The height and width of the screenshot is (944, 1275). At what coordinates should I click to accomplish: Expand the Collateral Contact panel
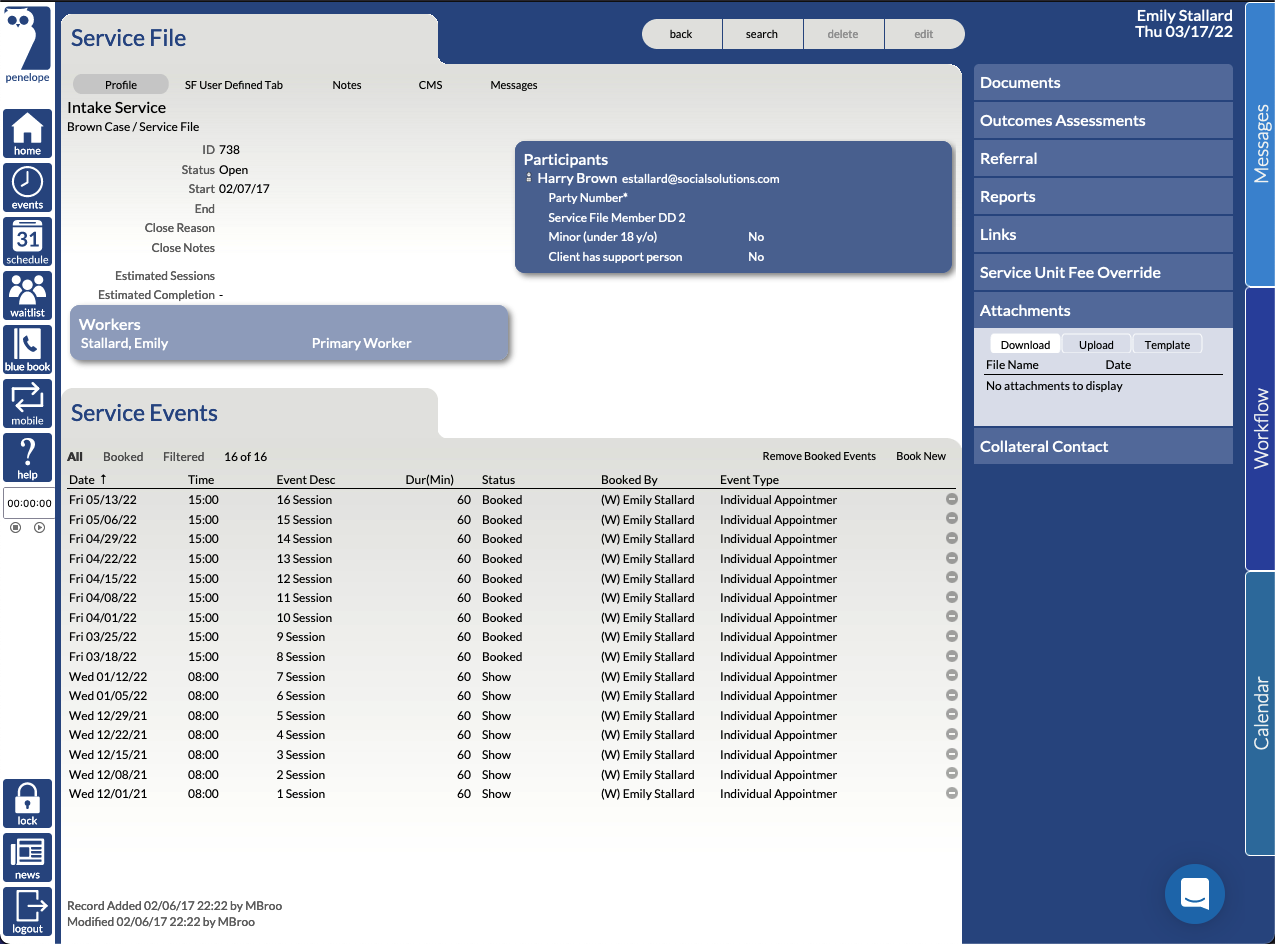tap(1103, 447)
